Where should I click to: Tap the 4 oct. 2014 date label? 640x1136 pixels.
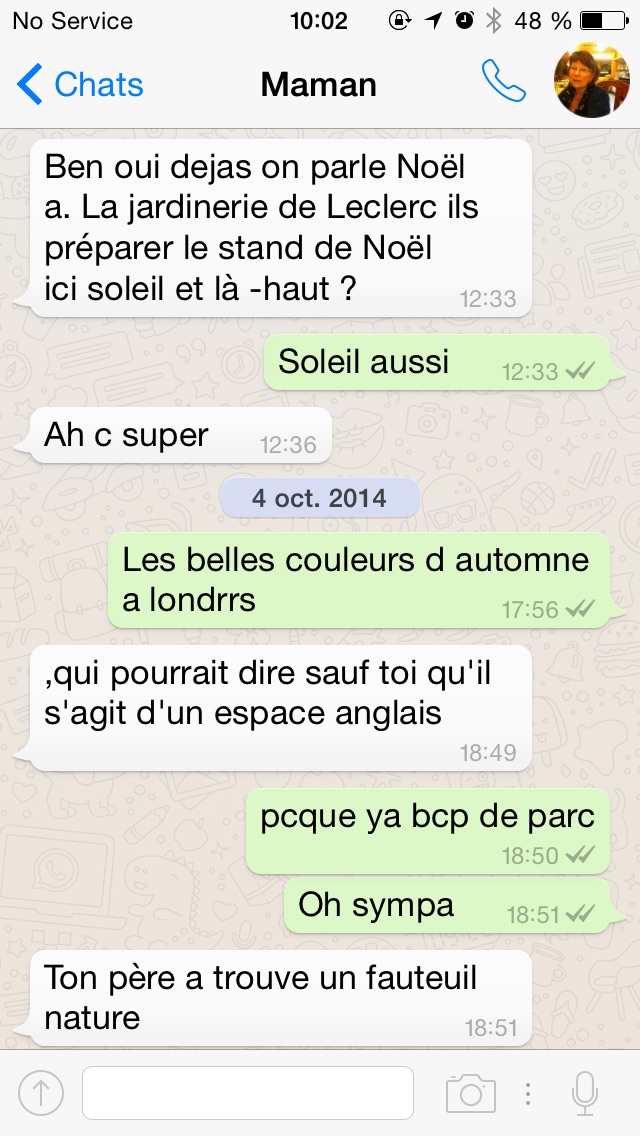[x=320, y=498]
